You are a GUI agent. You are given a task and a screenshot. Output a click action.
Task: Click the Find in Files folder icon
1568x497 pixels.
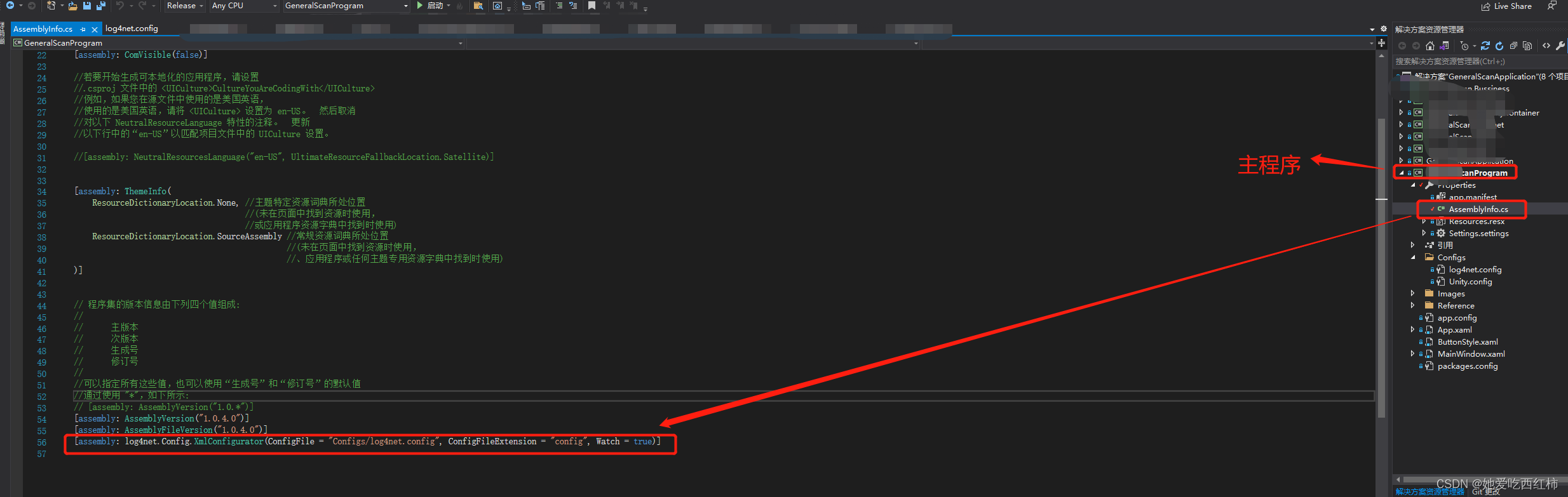(x=478, y=6)
